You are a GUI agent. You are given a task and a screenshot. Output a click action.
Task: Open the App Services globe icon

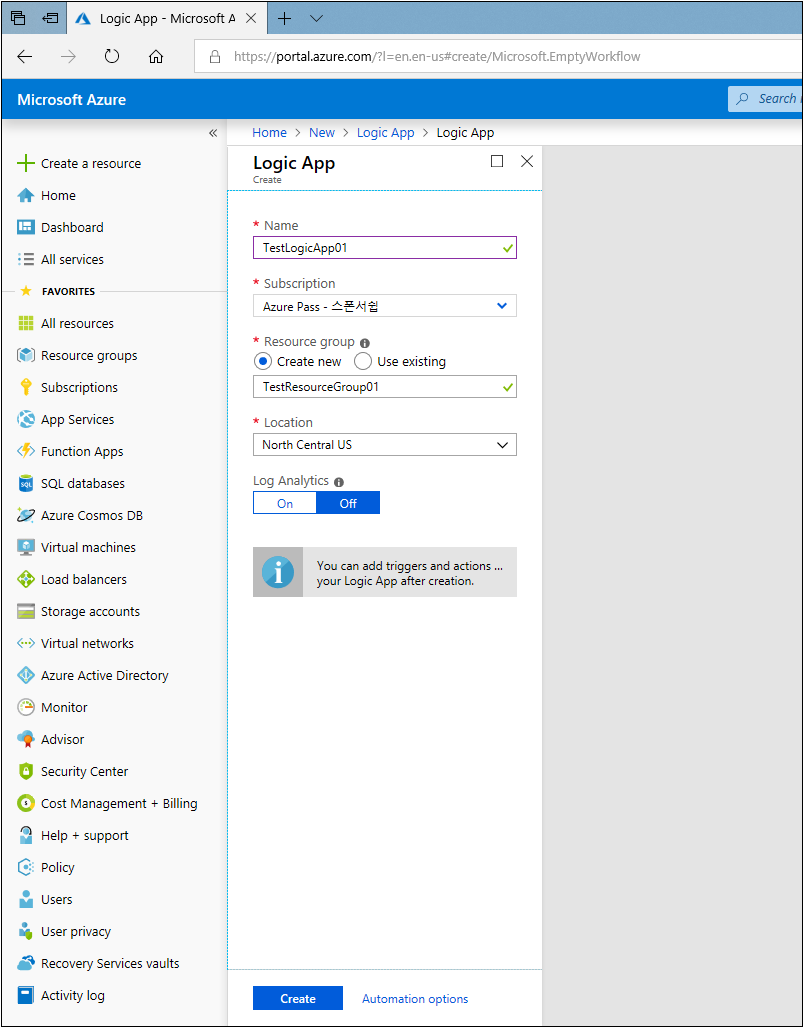point(26,420)
